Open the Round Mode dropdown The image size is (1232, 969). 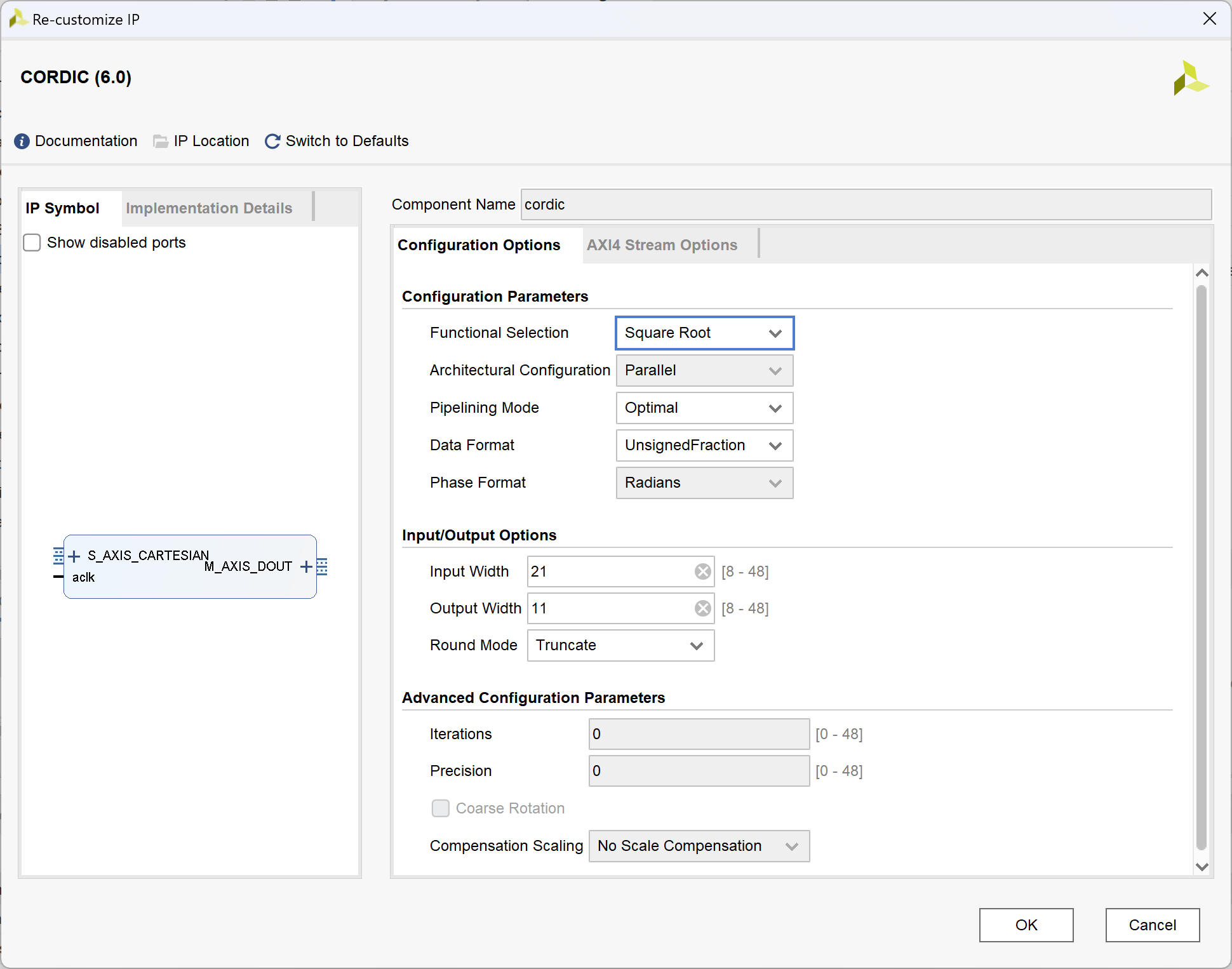click(x=620, y=645)
